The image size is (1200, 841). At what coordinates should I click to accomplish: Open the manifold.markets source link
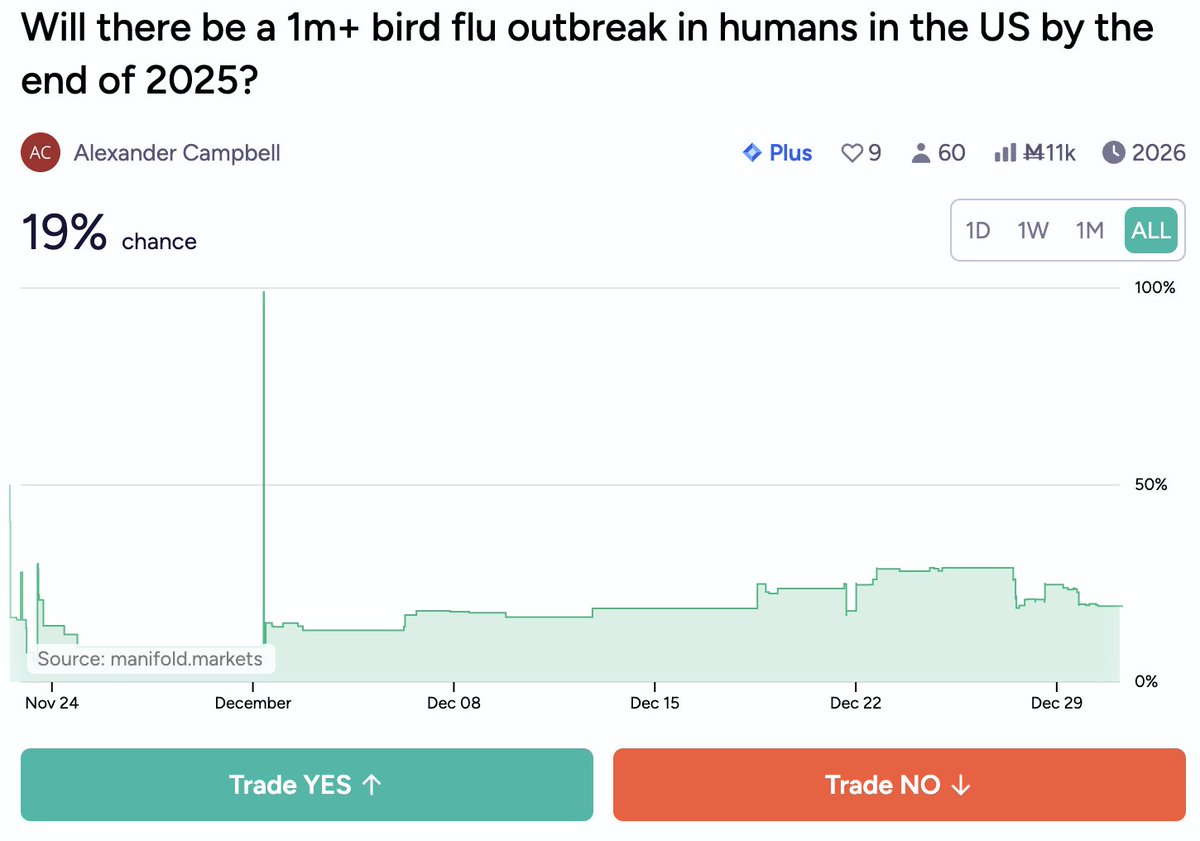pos(150,659)
